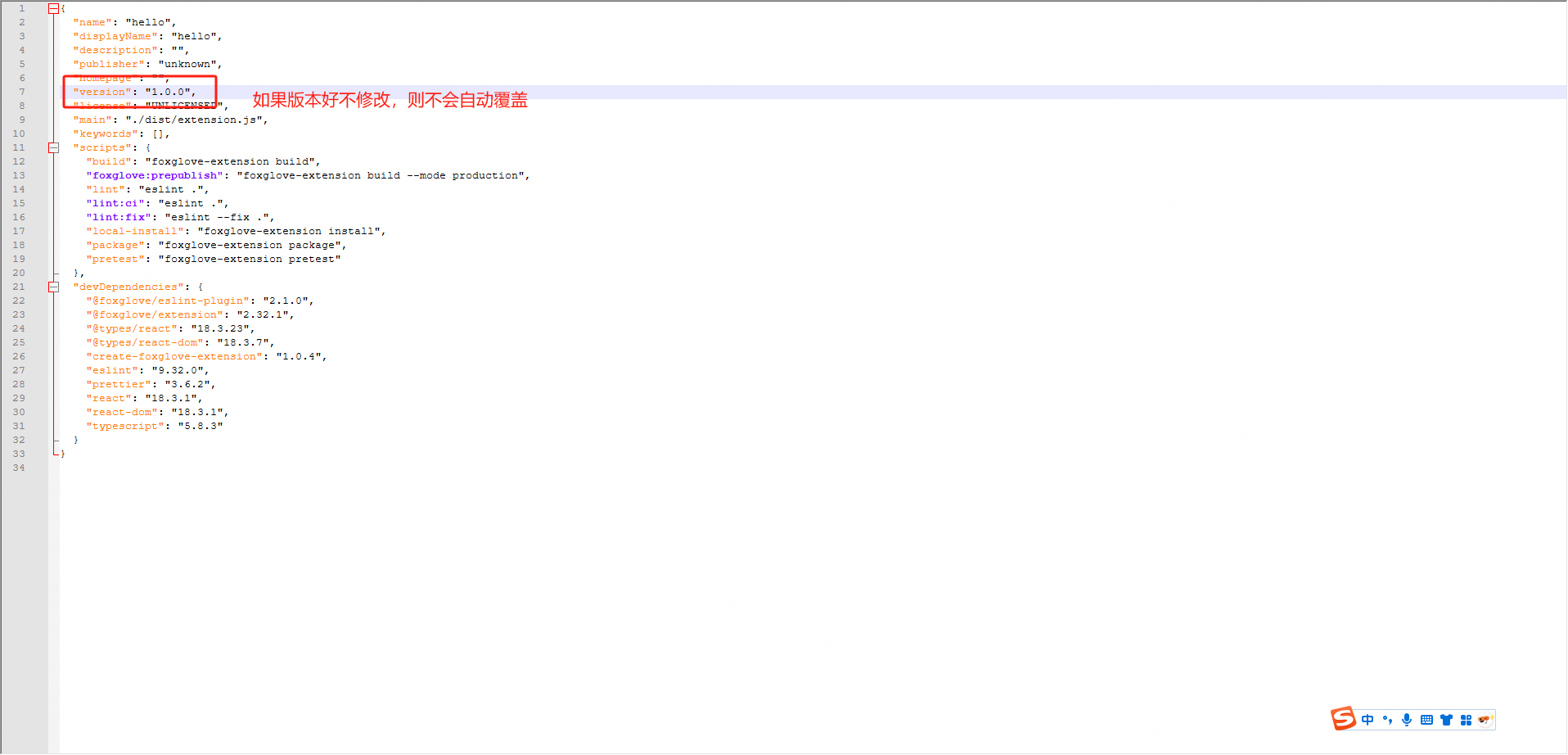
Task: Click the "lint" key on line 14
Action: (106, 189)
